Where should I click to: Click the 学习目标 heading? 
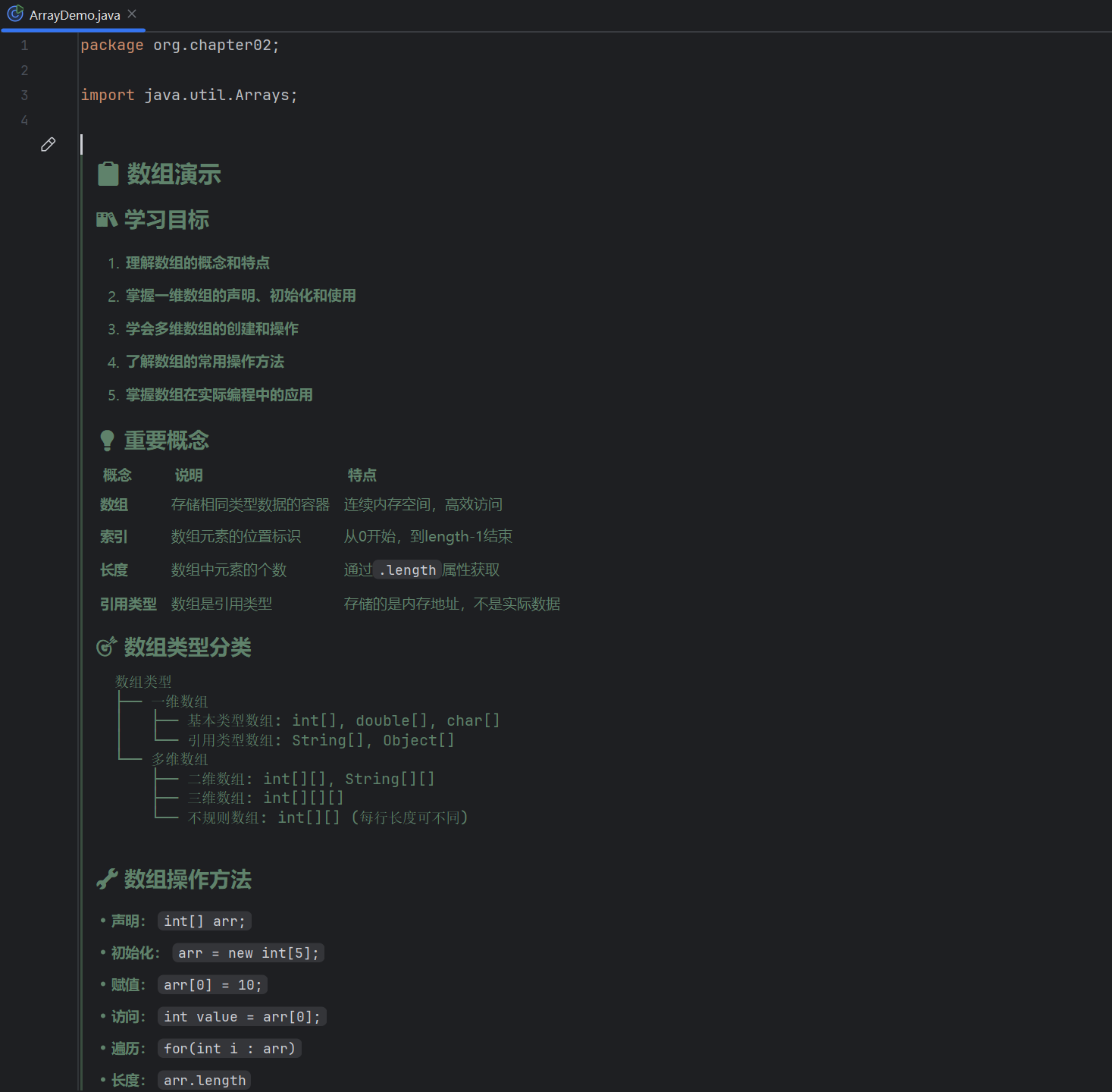(167, 220)
